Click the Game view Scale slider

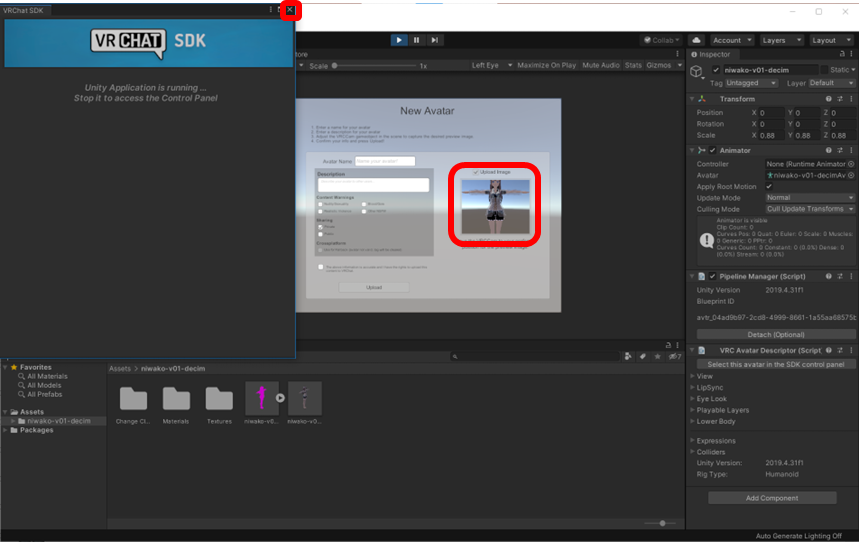pos(373,66)
